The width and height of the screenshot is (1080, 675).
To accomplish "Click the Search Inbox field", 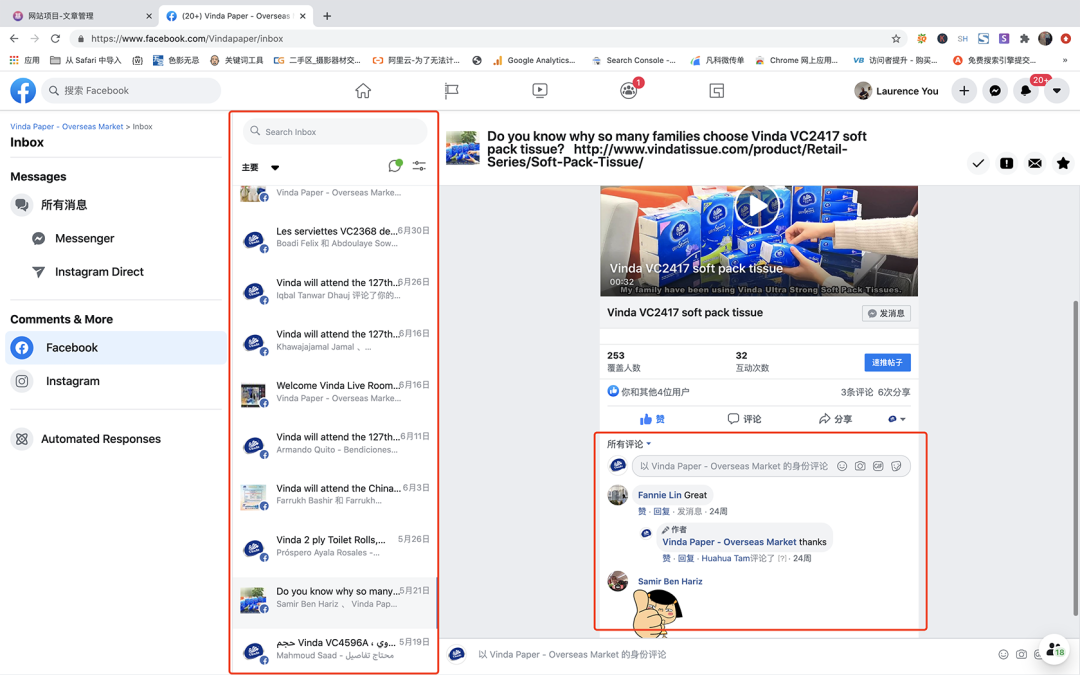I will (x=335, y=132).
